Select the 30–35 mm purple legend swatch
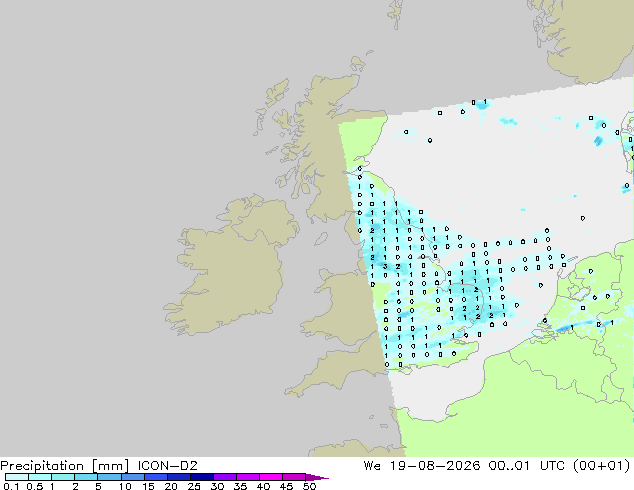634x490 pixels. pos(225,477)
